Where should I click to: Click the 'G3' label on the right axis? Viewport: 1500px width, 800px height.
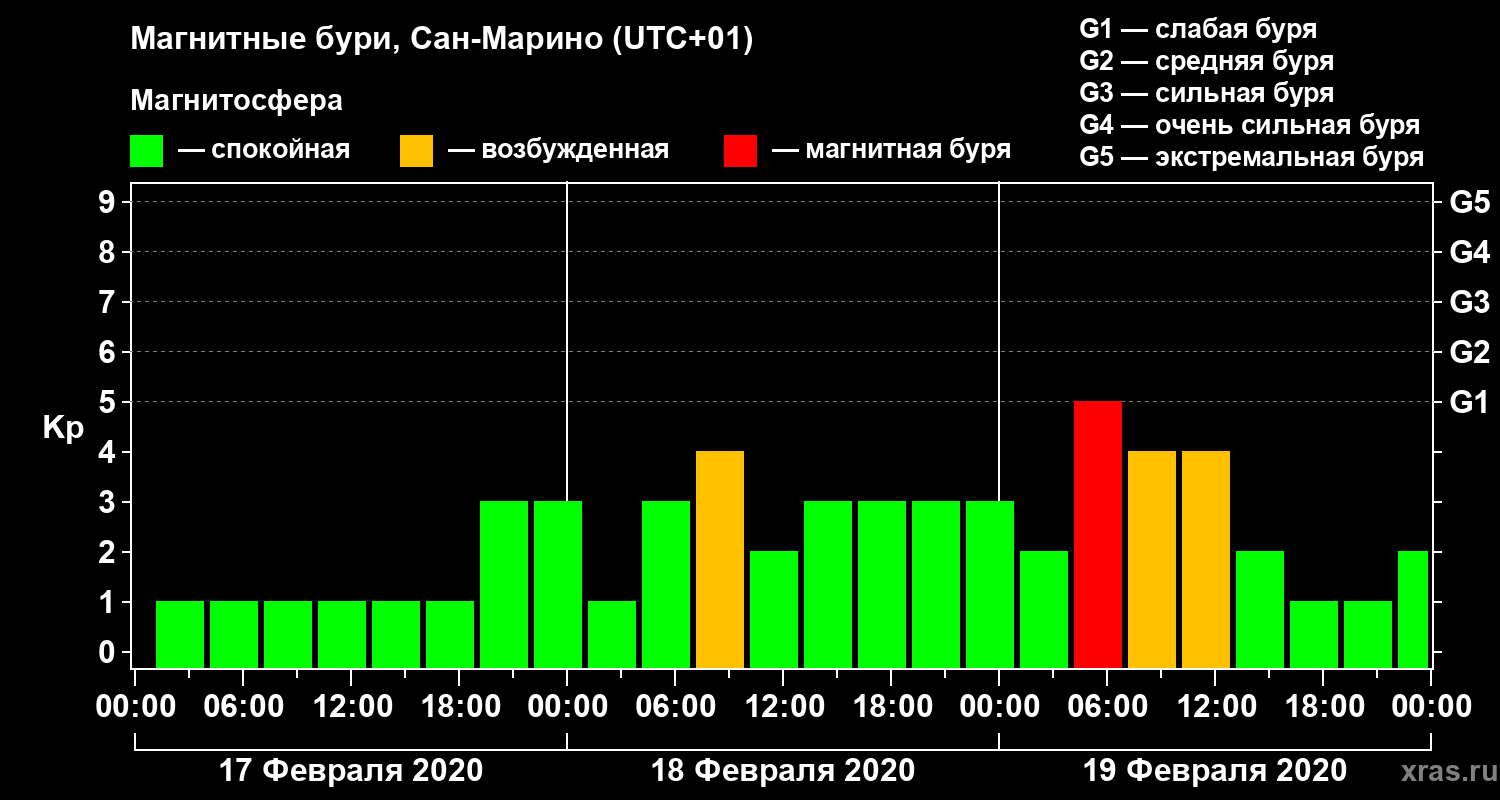point(1470,302)
